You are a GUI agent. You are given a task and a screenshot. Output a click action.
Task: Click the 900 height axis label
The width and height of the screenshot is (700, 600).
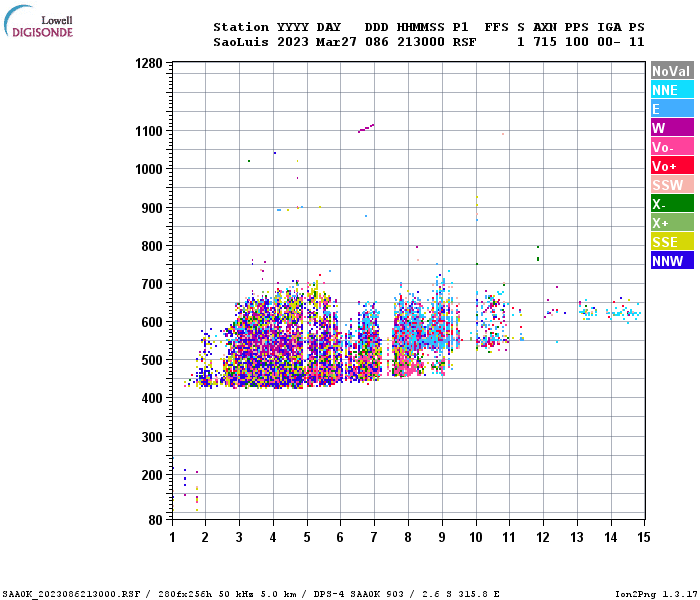(152, 208)
